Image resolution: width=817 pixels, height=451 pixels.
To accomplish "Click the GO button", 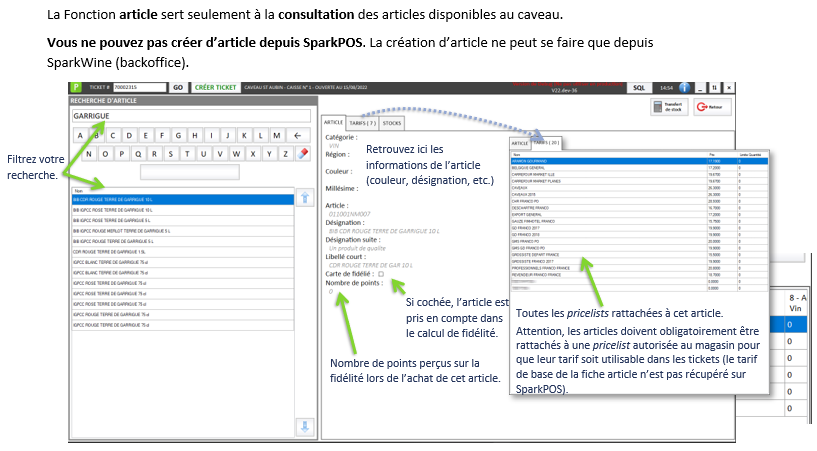I will coord(178,88).
